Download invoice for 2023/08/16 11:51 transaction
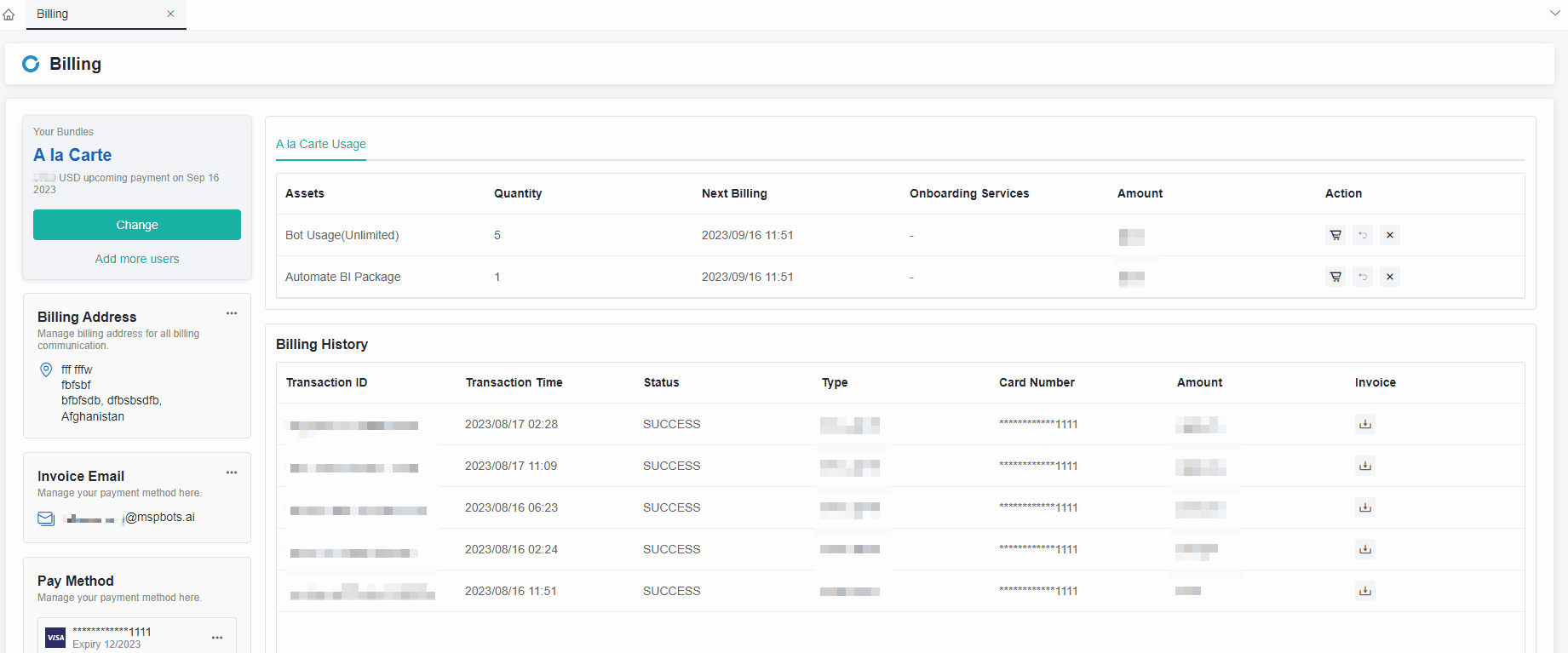 pos(1365,591)
